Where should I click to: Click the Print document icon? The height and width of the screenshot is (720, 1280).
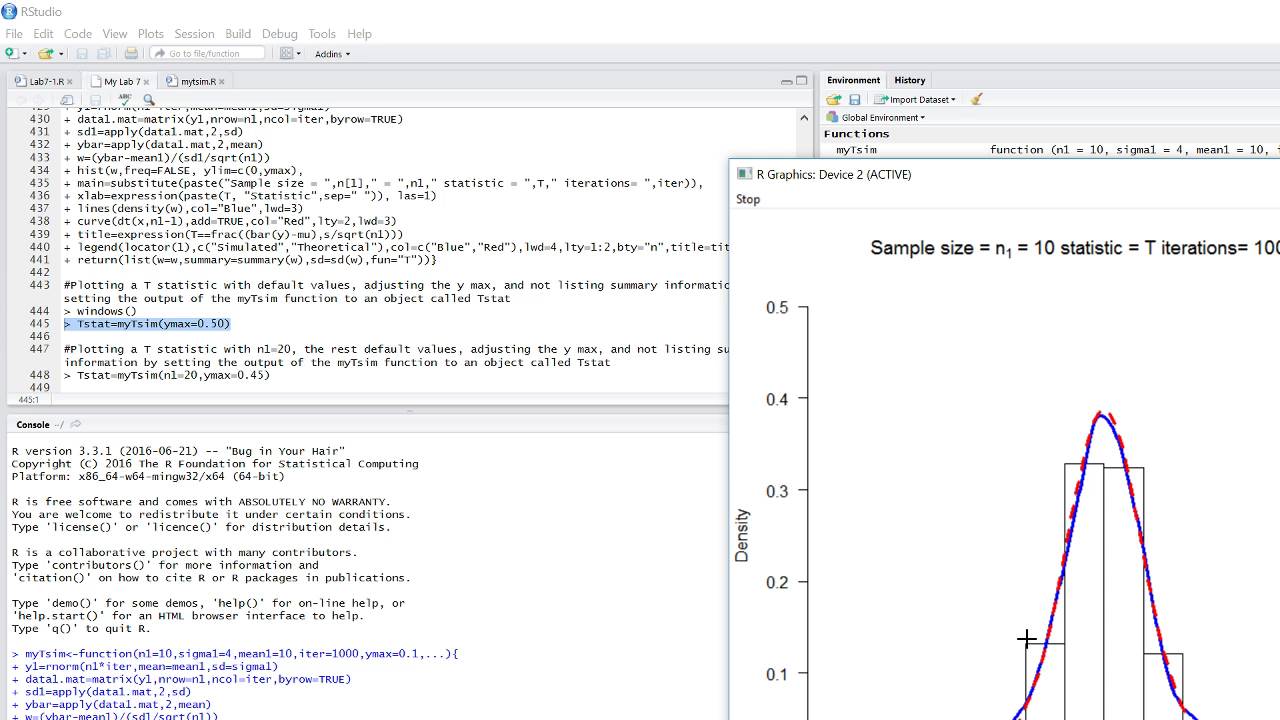pos(131,53)
